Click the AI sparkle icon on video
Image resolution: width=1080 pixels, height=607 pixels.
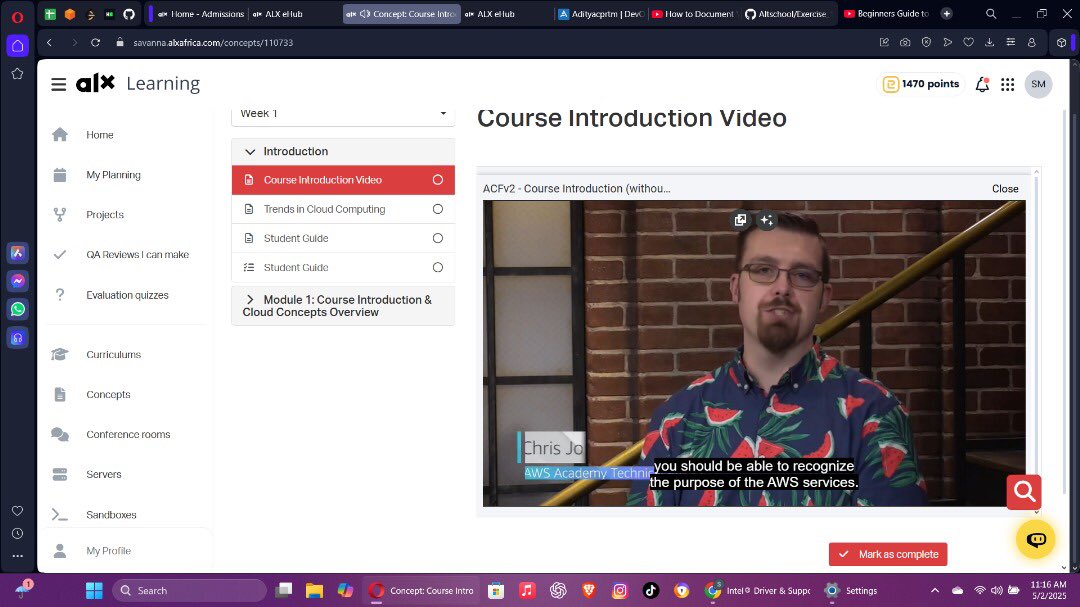click(767, 220)
